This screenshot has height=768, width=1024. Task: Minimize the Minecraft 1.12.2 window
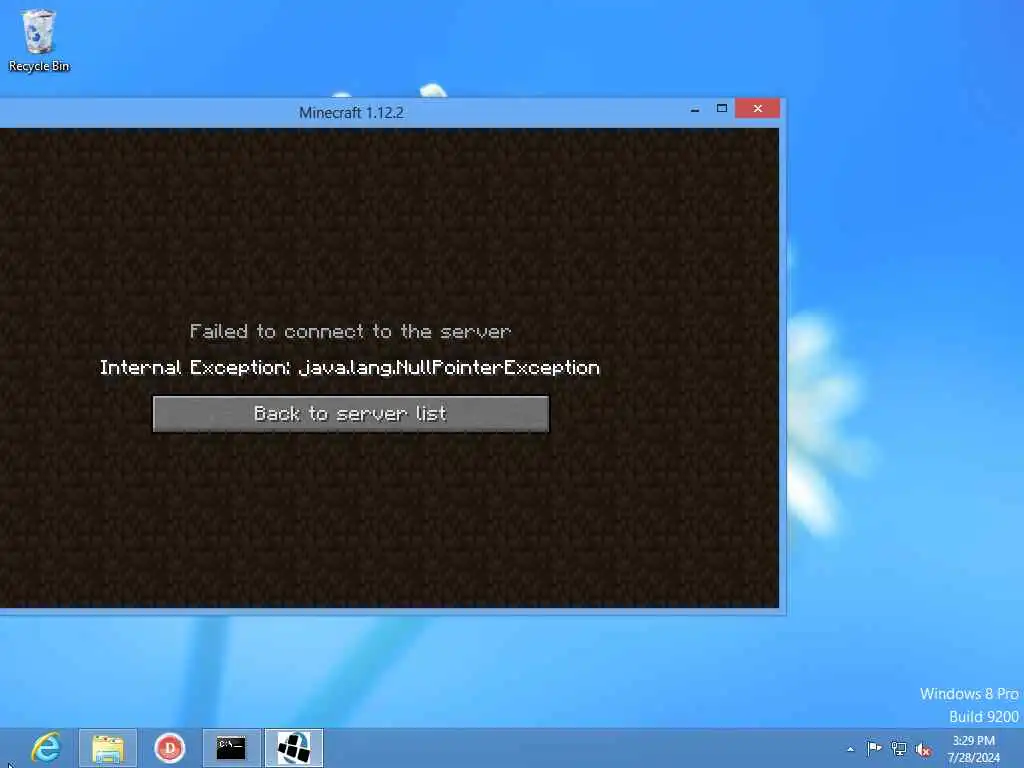(x=695, y=109)
